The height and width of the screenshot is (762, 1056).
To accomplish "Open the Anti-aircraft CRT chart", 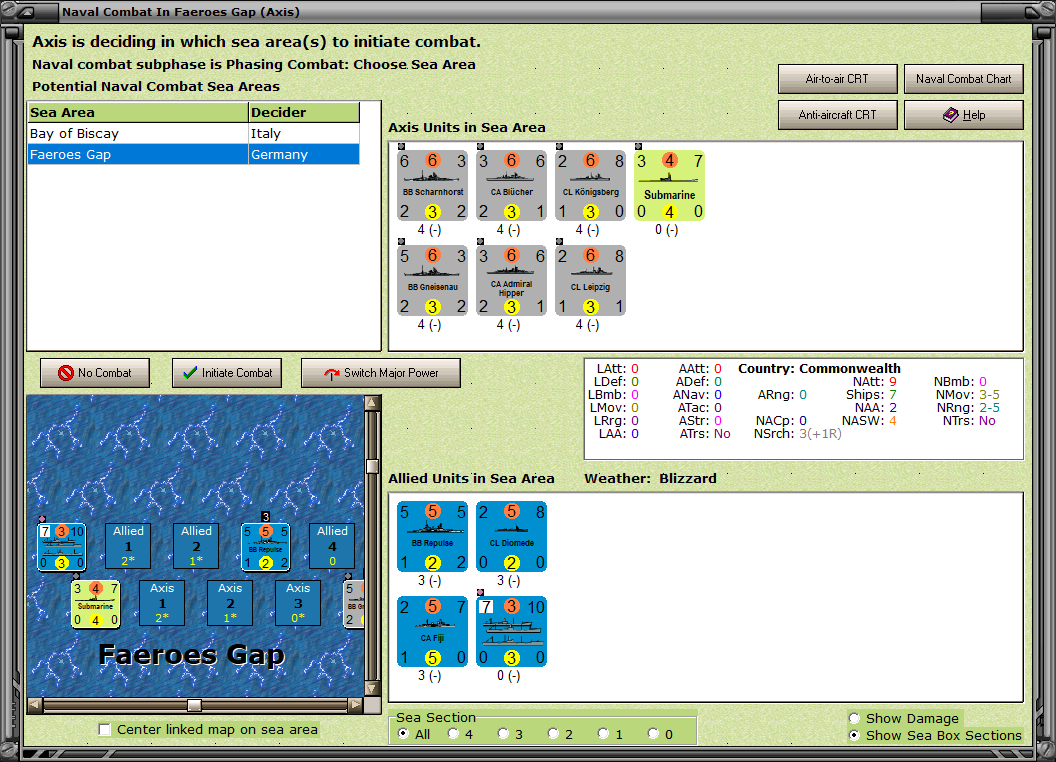I will pos(838,115).
